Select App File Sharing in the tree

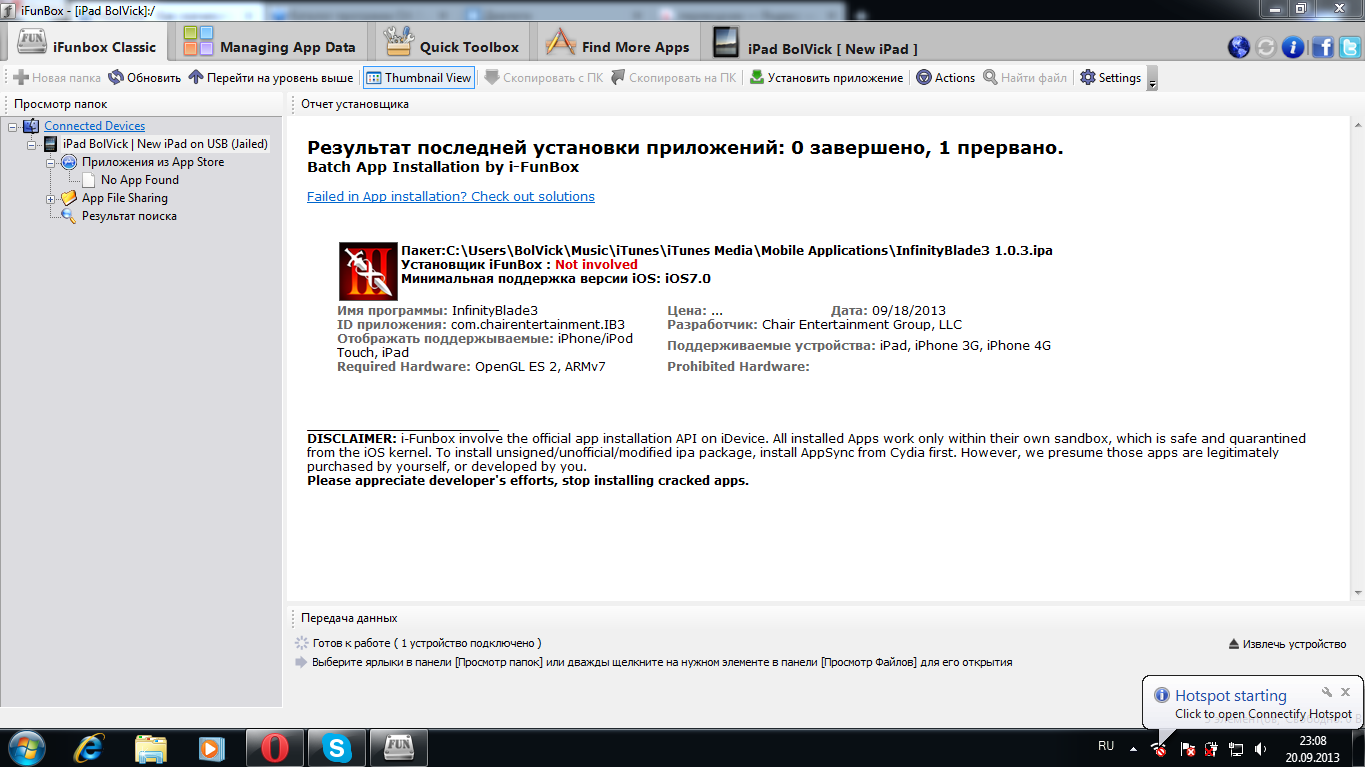point(125,198)
